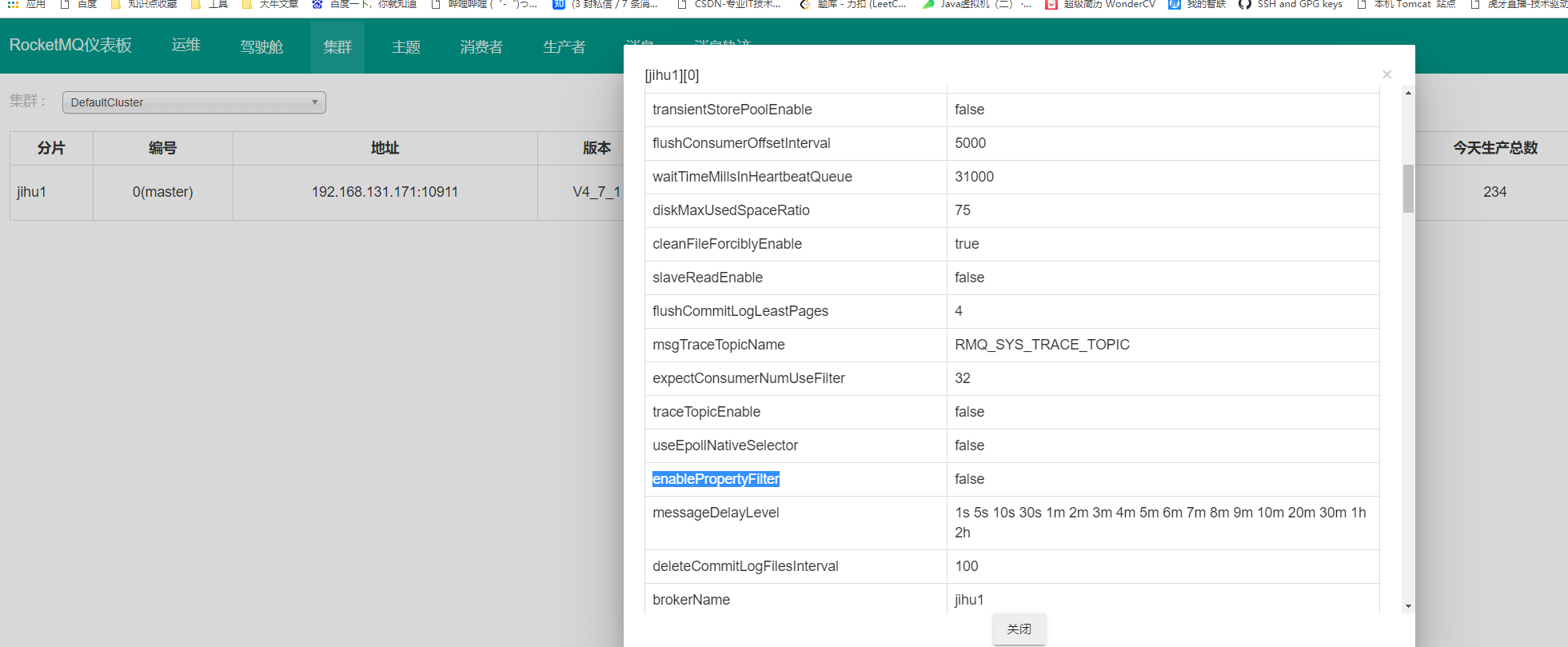Select the 集群 tab in the navbar
Image resolution: width=1568 pixels, height=647 pixels.
pos(337,47)
